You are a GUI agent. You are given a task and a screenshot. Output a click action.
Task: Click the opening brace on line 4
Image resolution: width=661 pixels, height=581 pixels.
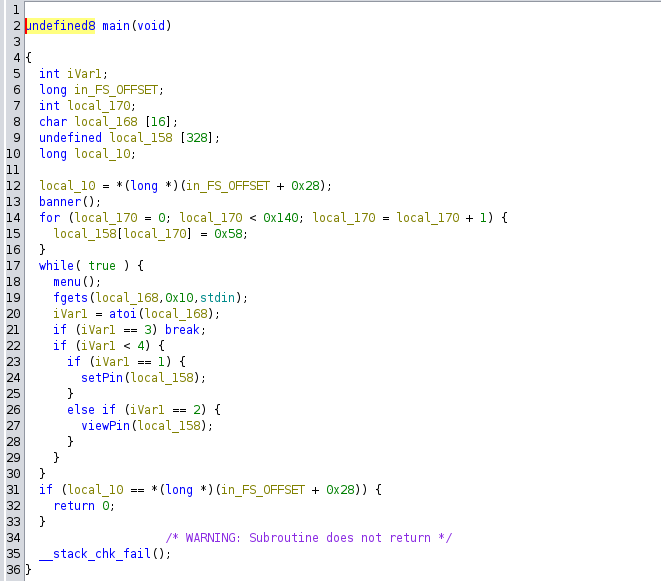(28, 58)
